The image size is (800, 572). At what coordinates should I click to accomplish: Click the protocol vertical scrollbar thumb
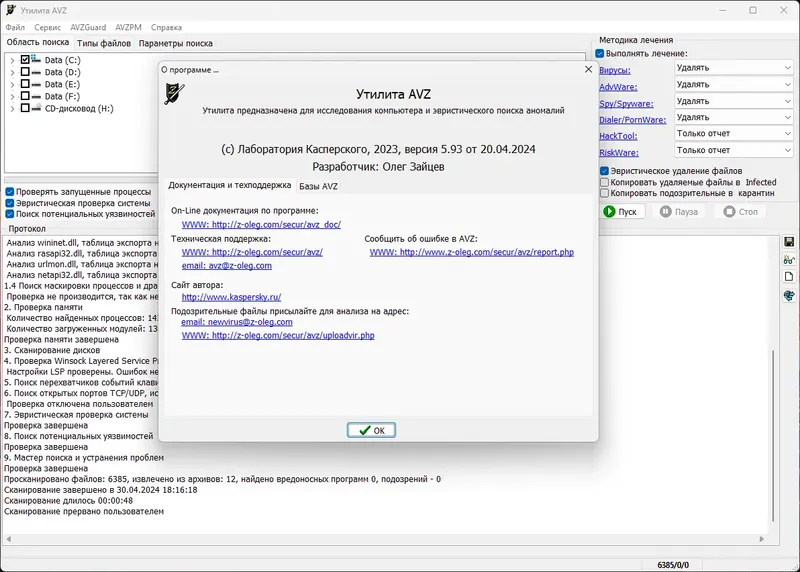pyautogui.click(x=773, y=436)
